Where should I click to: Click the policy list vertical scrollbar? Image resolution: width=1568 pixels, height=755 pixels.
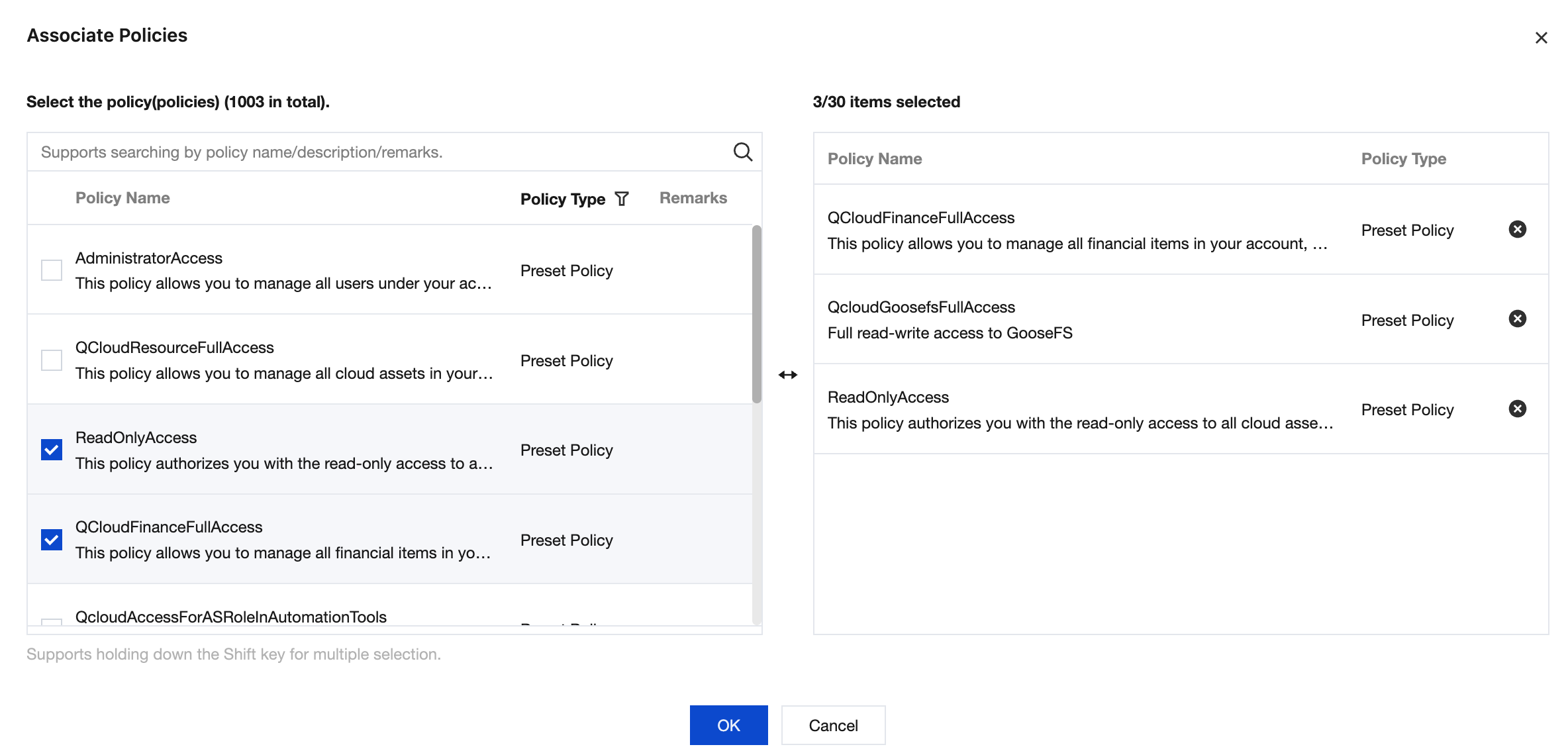point(756,315)
